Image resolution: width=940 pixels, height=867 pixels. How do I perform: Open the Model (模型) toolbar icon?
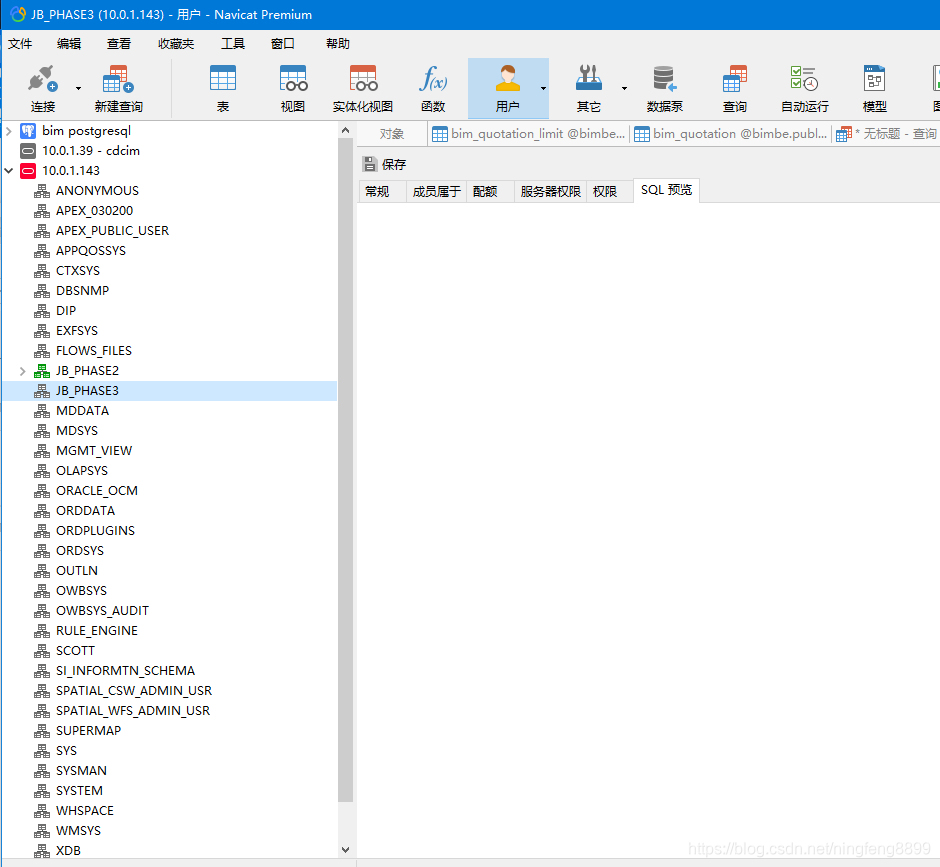(874, 79)
